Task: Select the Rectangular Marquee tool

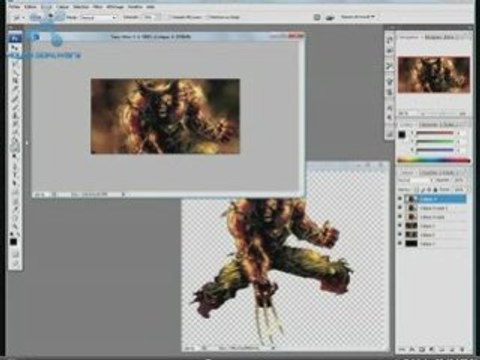Action: pyautogui.click(x=15, y=56)
